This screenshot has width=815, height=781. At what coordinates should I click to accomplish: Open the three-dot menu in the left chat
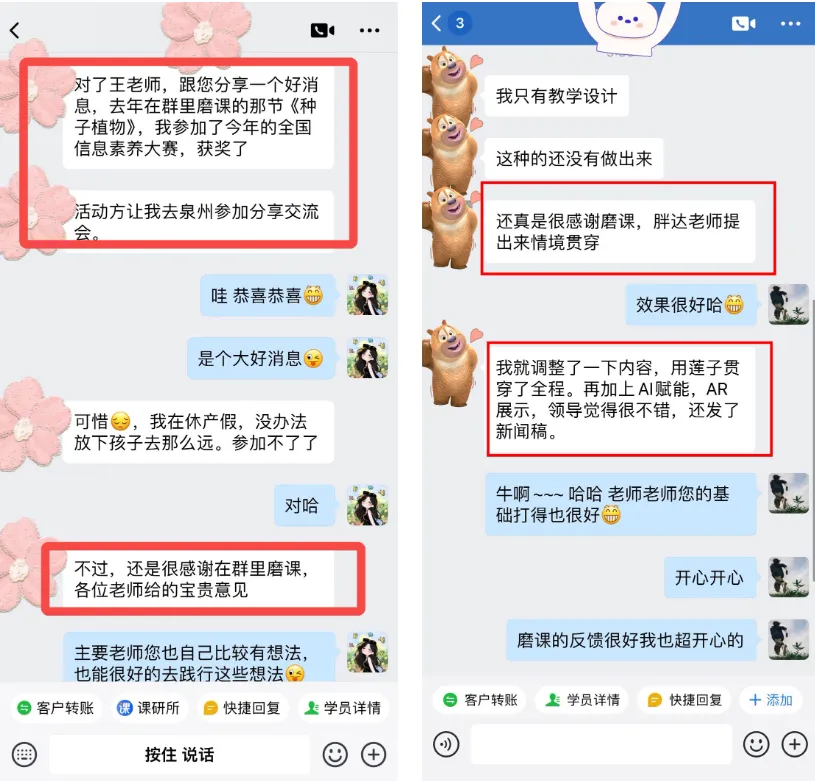370,31
